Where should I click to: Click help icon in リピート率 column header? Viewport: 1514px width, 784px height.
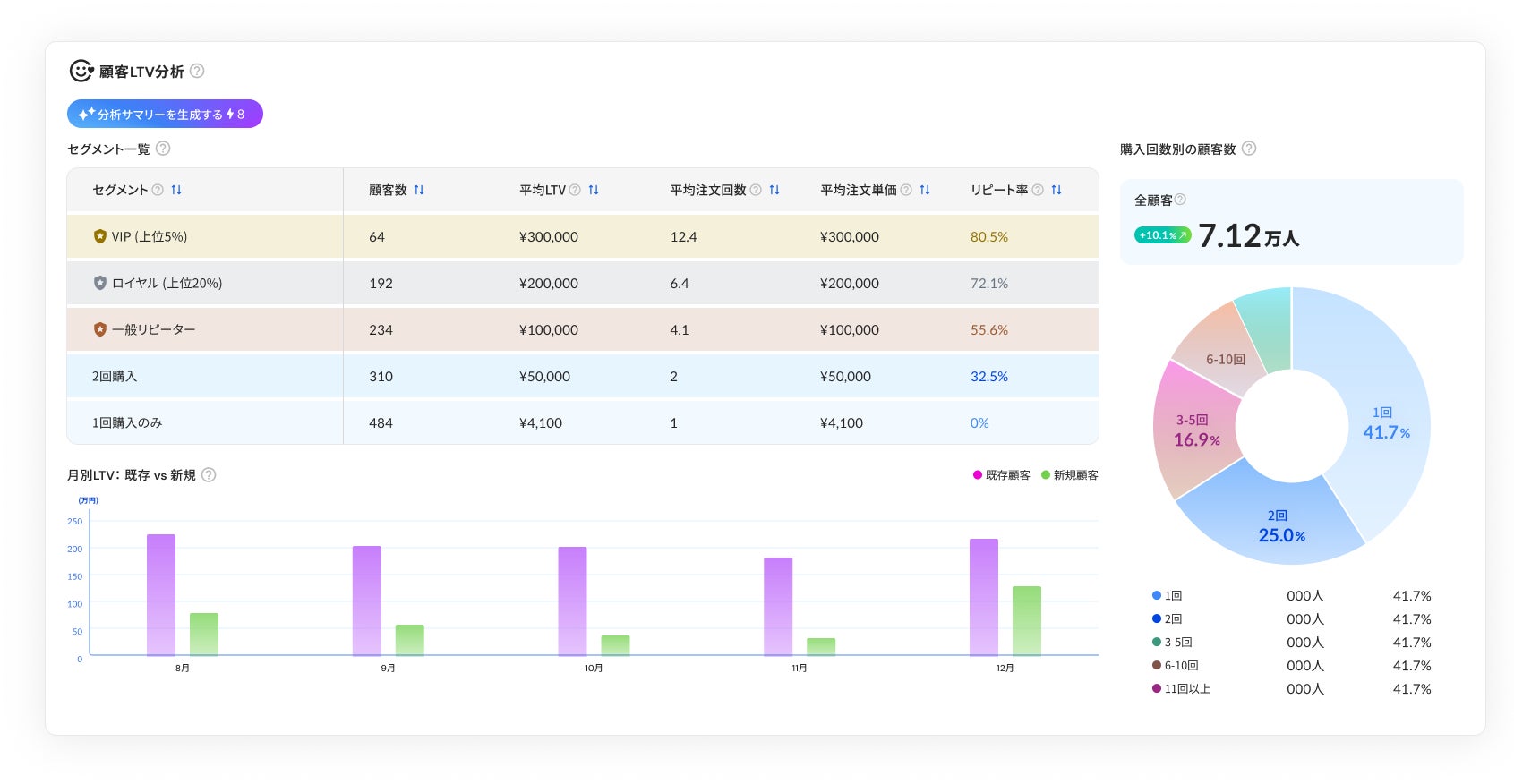tap(1038, 190)
